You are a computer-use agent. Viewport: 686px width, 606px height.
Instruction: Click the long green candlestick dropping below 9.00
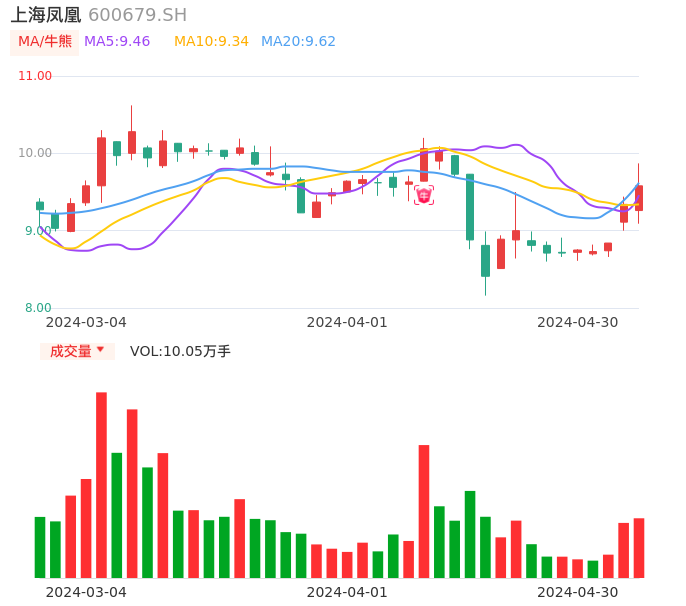pyautogui.click(x=470, y=207)
